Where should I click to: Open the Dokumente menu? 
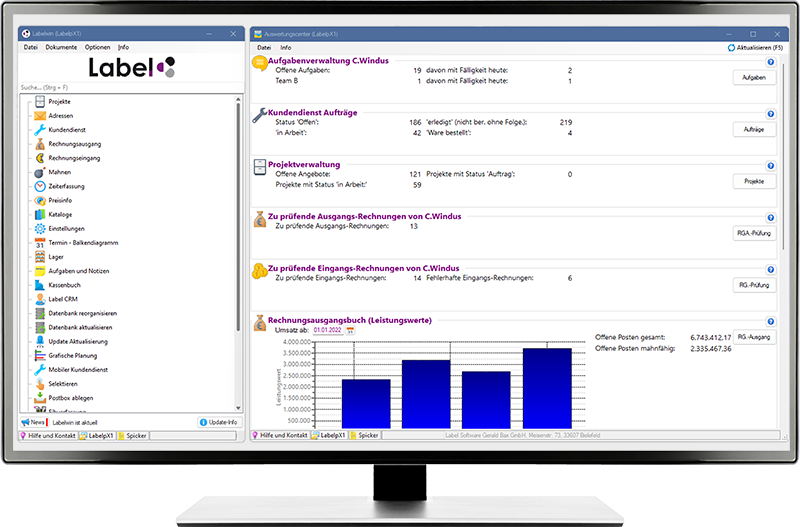(x=61, y=47)
